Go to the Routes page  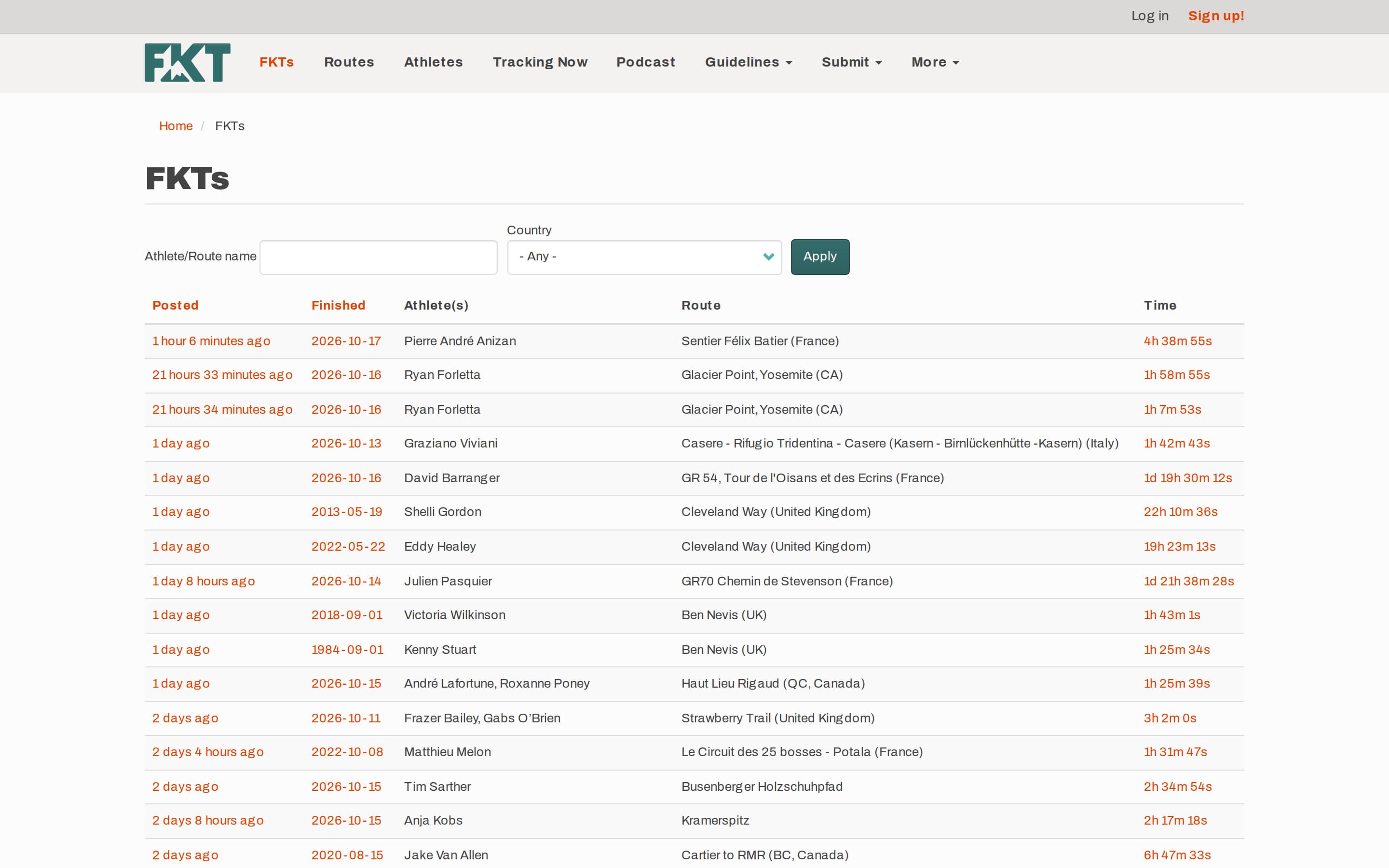point(349,62)
